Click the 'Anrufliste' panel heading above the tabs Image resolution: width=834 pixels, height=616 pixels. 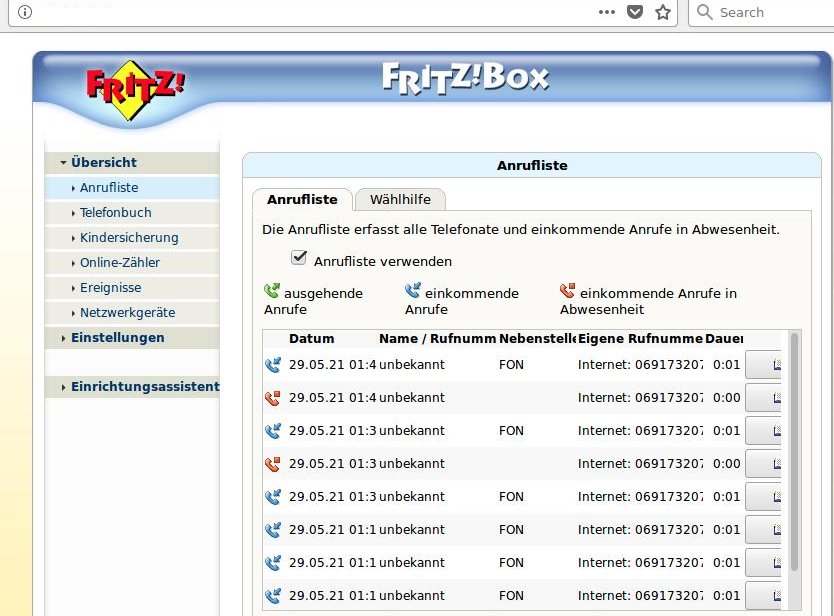pos(532,165)
